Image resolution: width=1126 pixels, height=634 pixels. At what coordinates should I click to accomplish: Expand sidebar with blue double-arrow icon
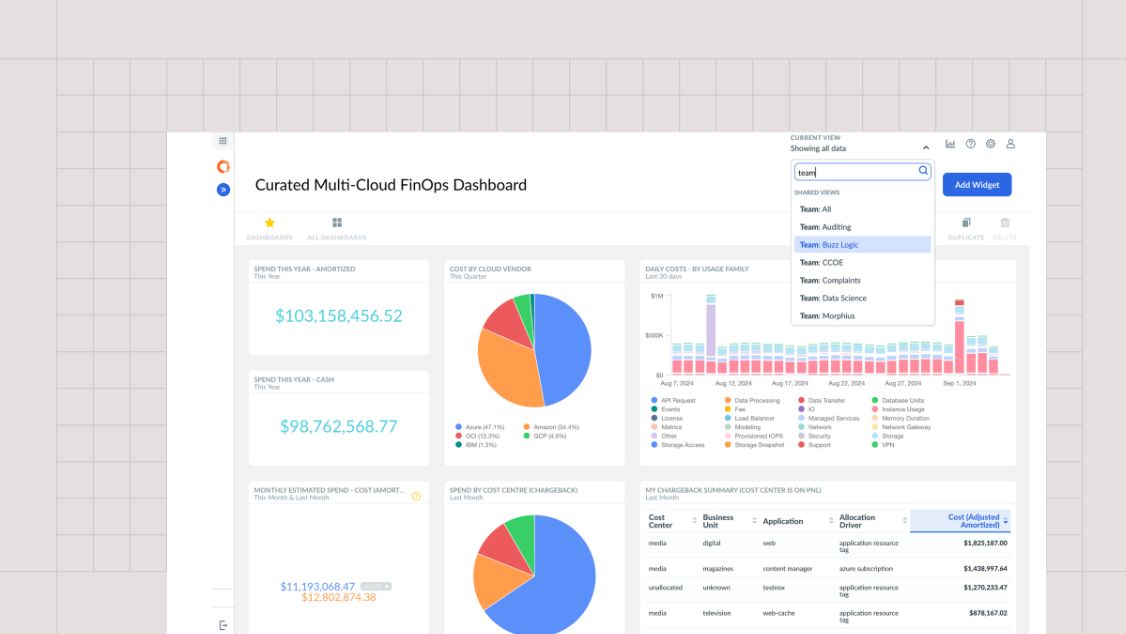tap(223, 189)
